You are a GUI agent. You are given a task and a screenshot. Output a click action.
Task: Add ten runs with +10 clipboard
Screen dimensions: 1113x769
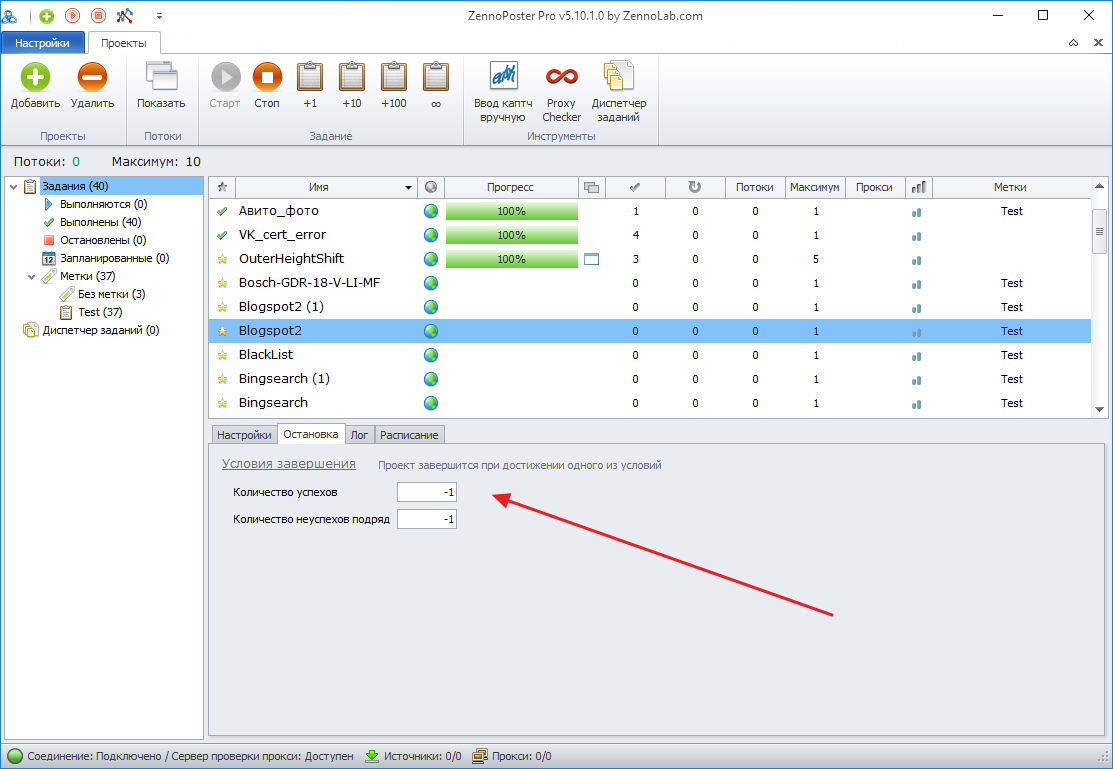351,77
